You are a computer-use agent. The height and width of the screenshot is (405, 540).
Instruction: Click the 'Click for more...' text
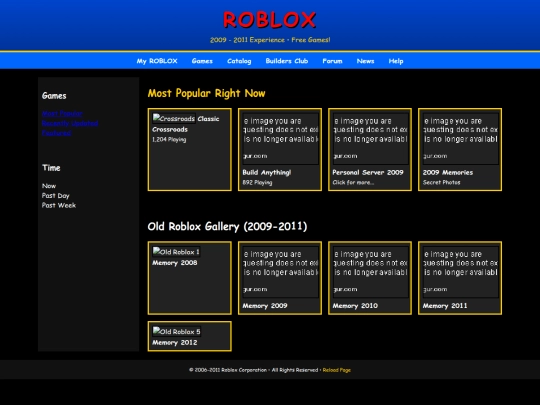coord(353,182)
